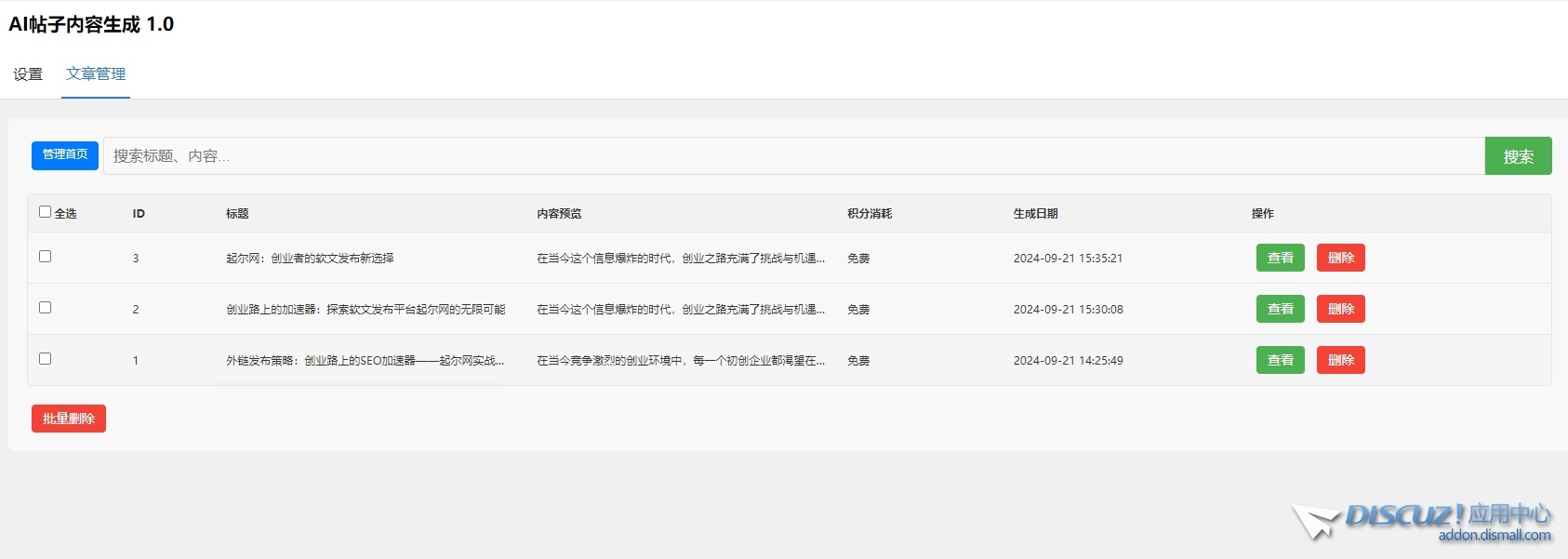1568x559 pixels.
Task: Click 删除 for article ID 1
Action: click(x=1340, y=360)
